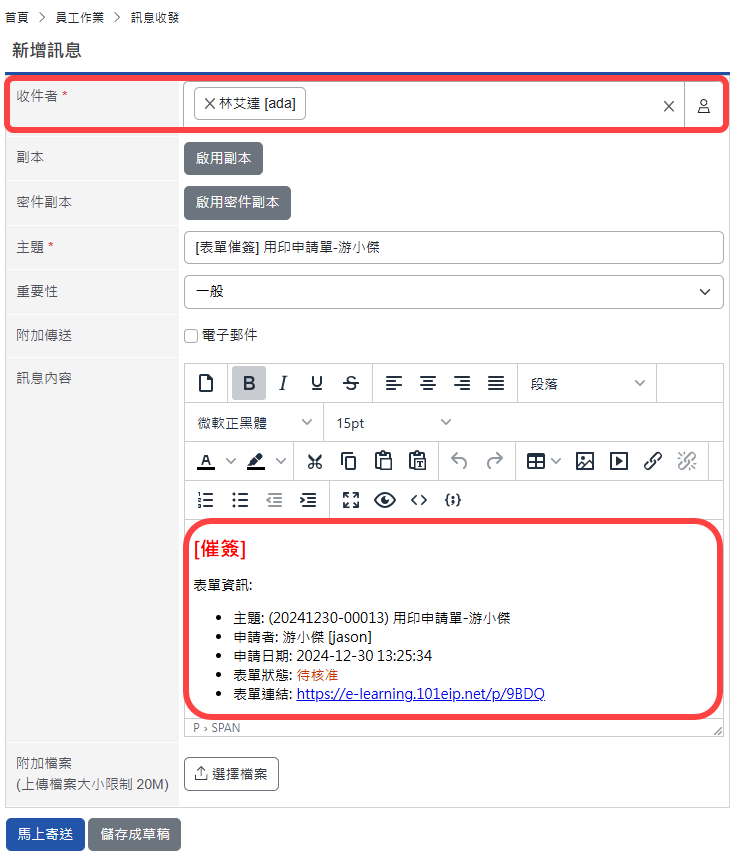Go to 訊息收發 in the breadcrumb
Screen dimensions: 735x858
coord(155,18)
